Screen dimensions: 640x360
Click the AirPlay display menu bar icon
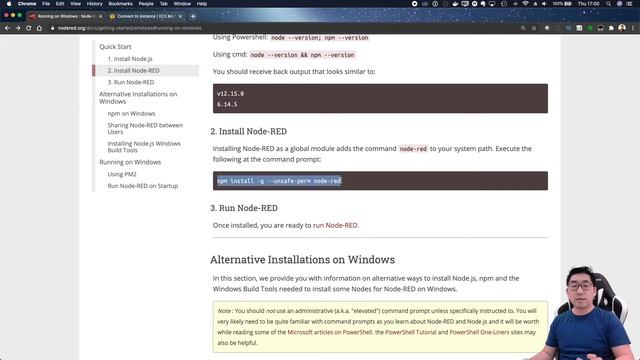pyautogui.click(x=492, y=4)
